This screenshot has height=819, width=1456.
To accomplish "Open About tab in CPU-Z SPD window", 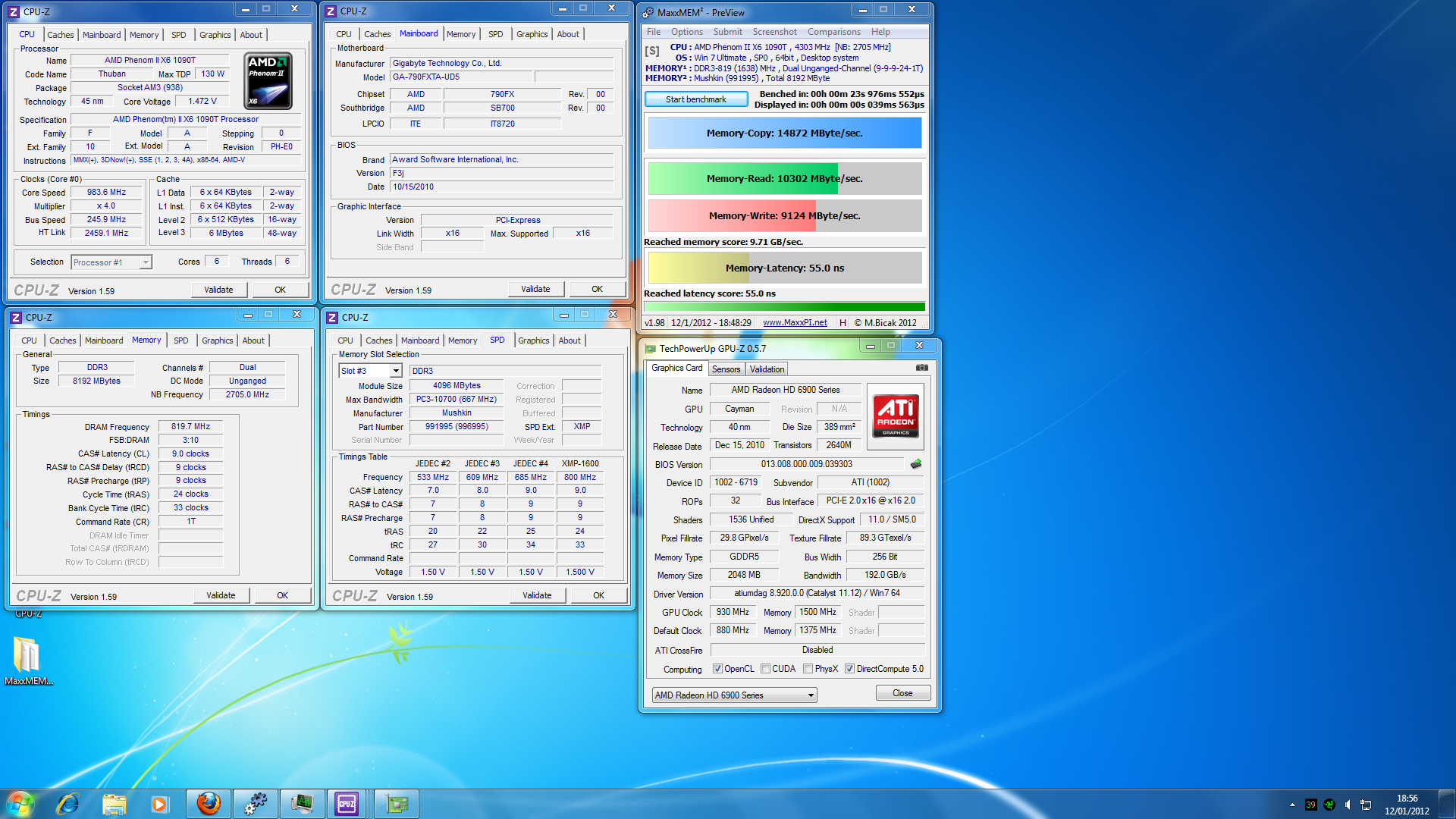I will (x=570, y=340).
